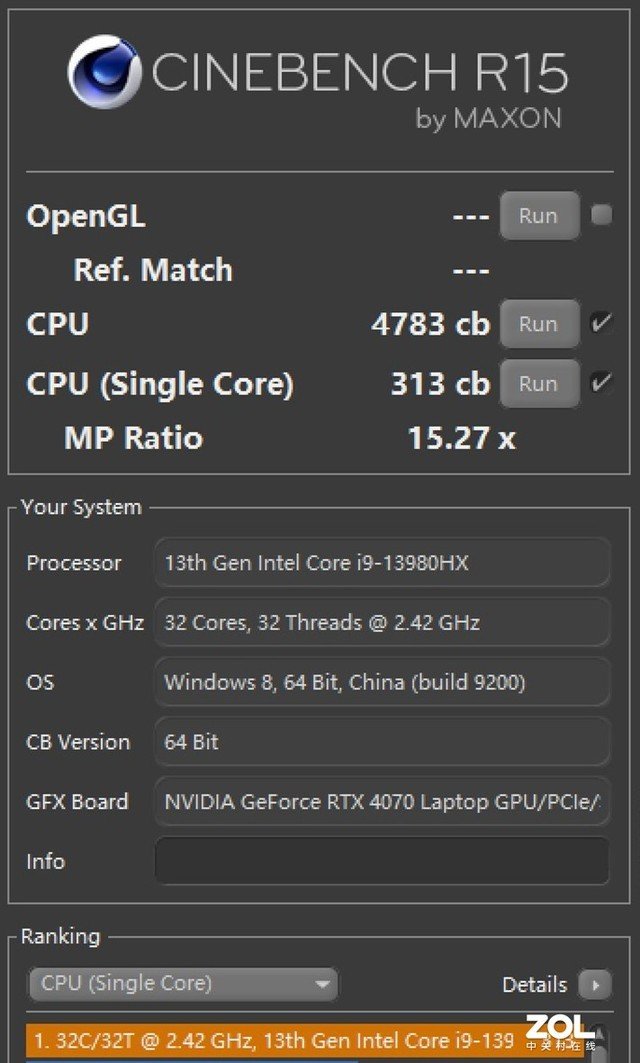Click the CPU score value 4783 cb
640x1063 pixels.
tap(432, 324)
